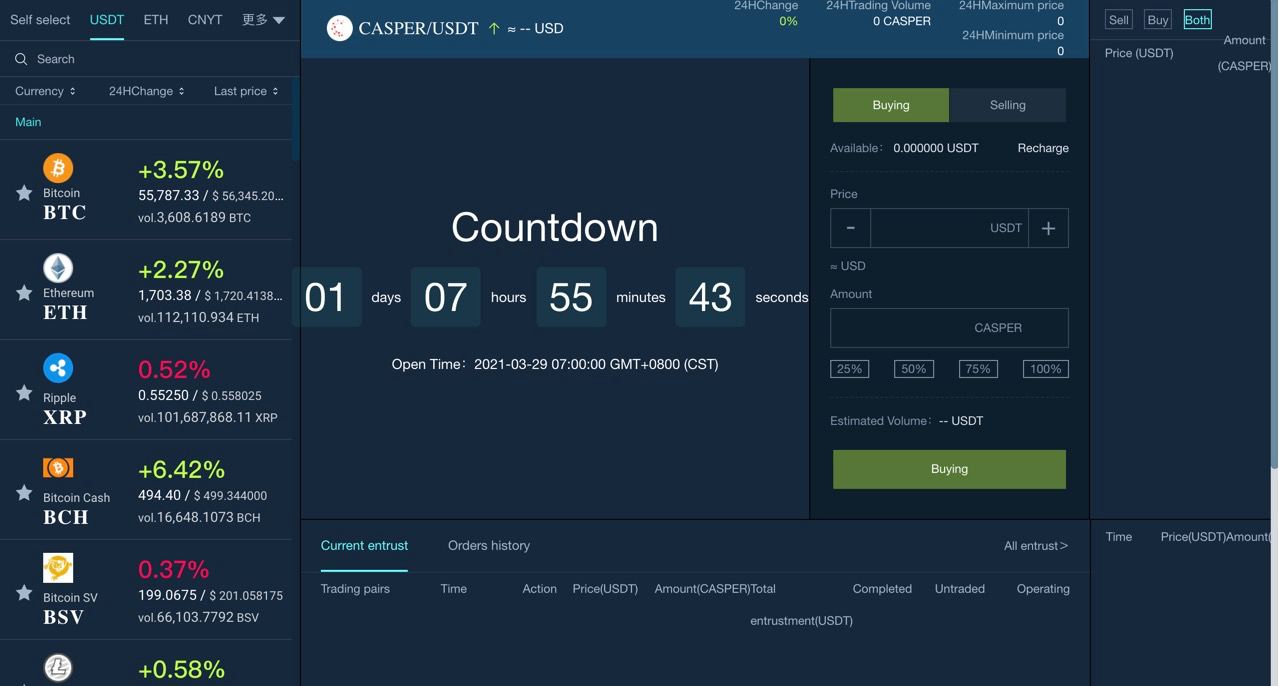1279x686 pixels.
Task: Sort list by Last price
Action: click(x=246, y=91)
